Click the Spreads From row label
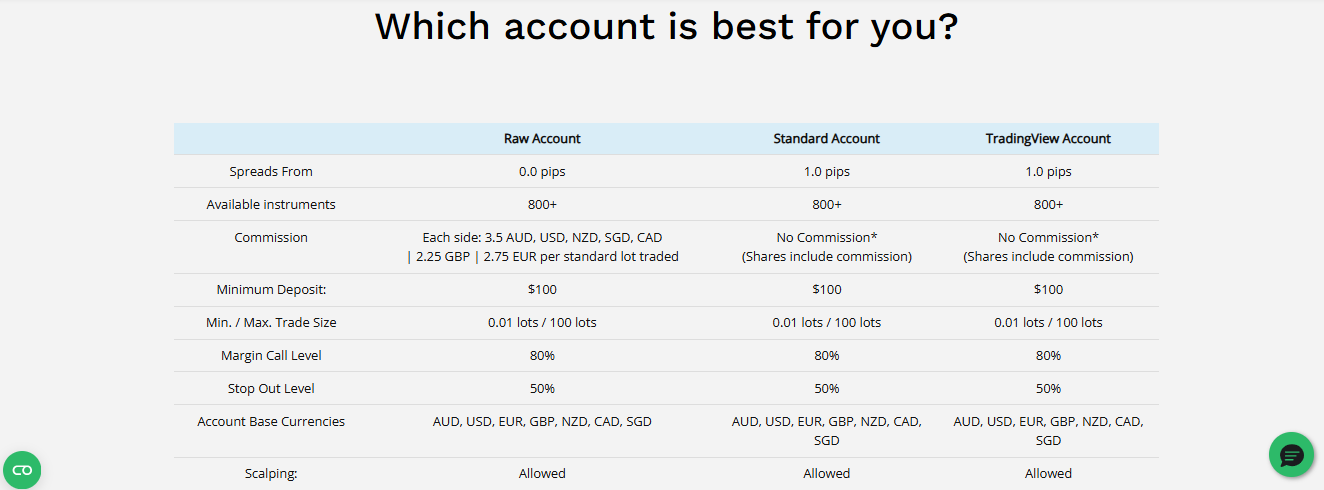The width and height of the screenshot is (1324, 490). click(271, 172)
